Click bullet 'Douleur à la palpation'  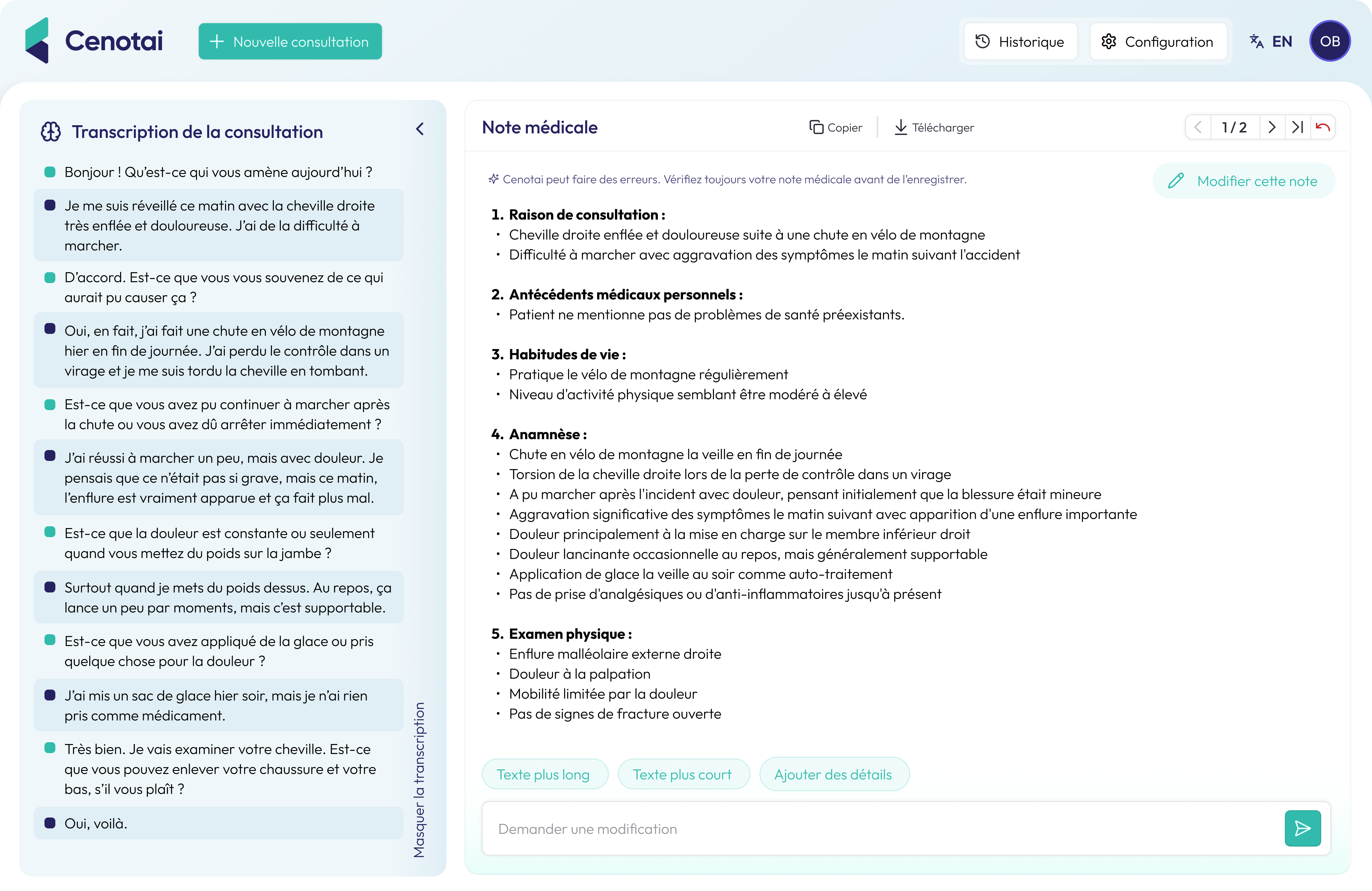[x=580, y=674]
